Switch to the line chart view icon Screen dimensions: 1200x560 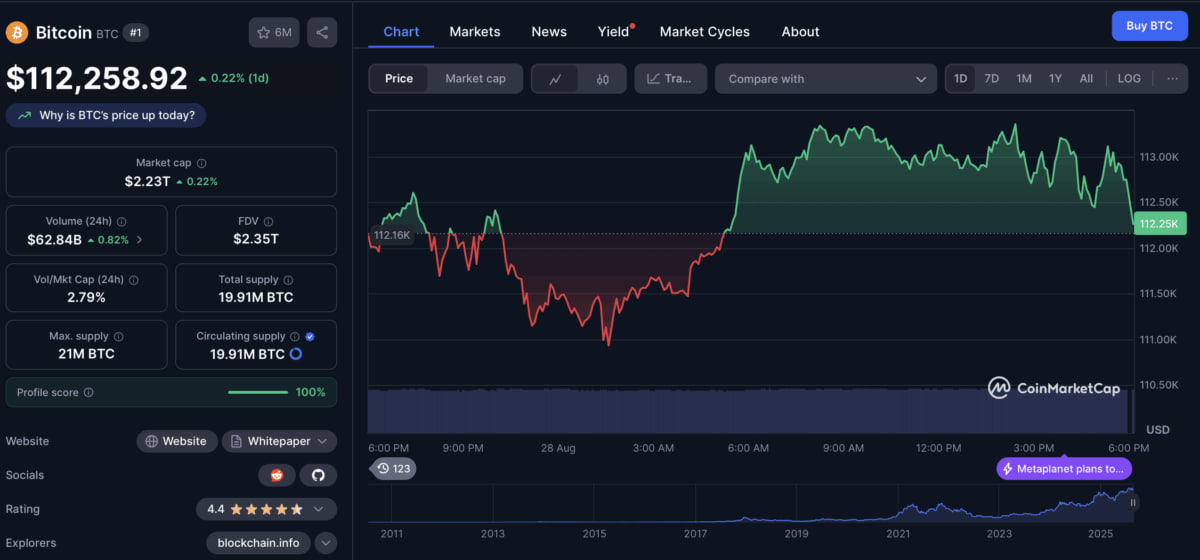pos(555,79)
